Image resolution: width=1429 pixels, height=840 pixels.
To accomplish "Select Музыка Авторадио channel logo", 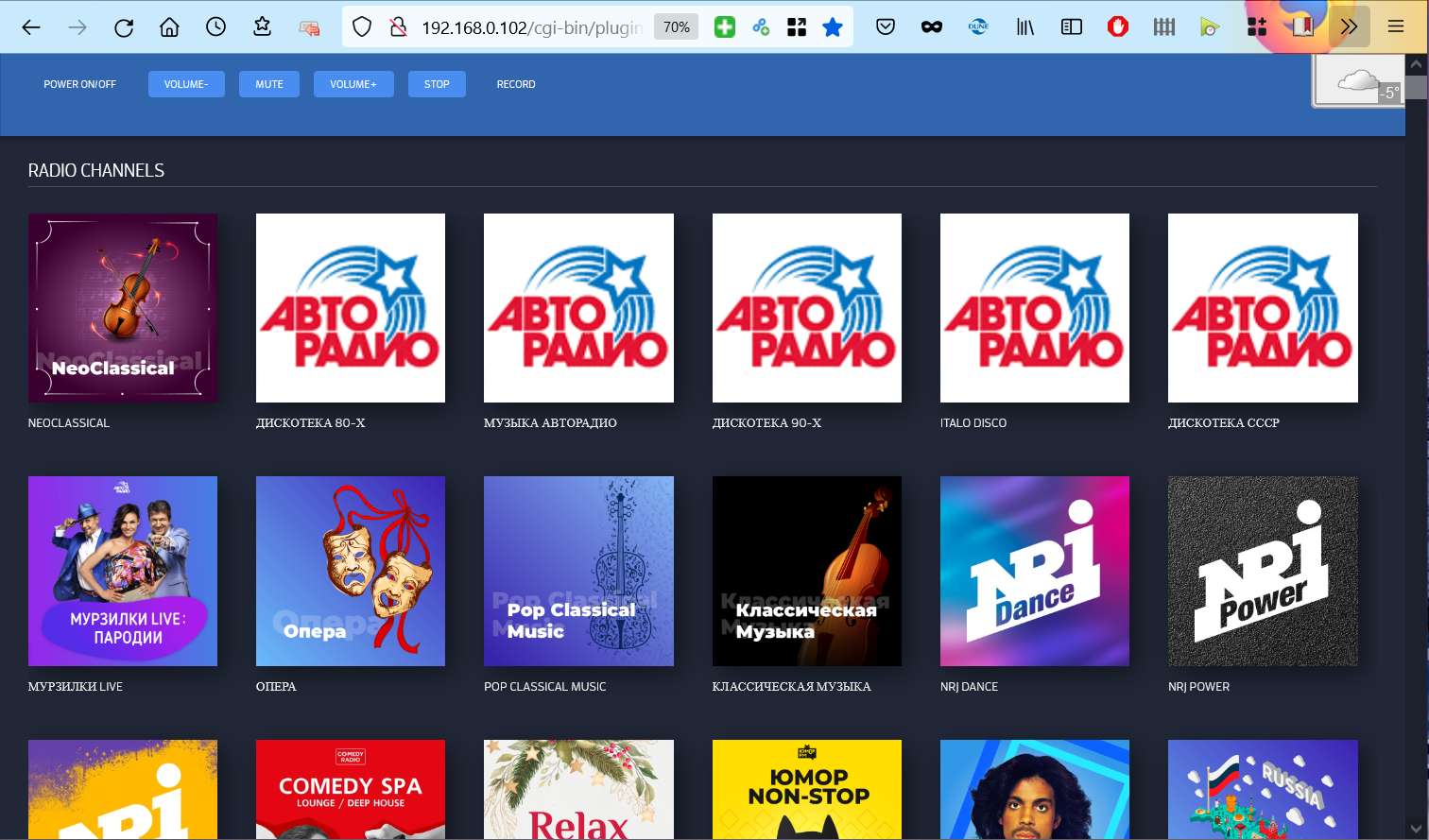I will (x=578, y=308).
